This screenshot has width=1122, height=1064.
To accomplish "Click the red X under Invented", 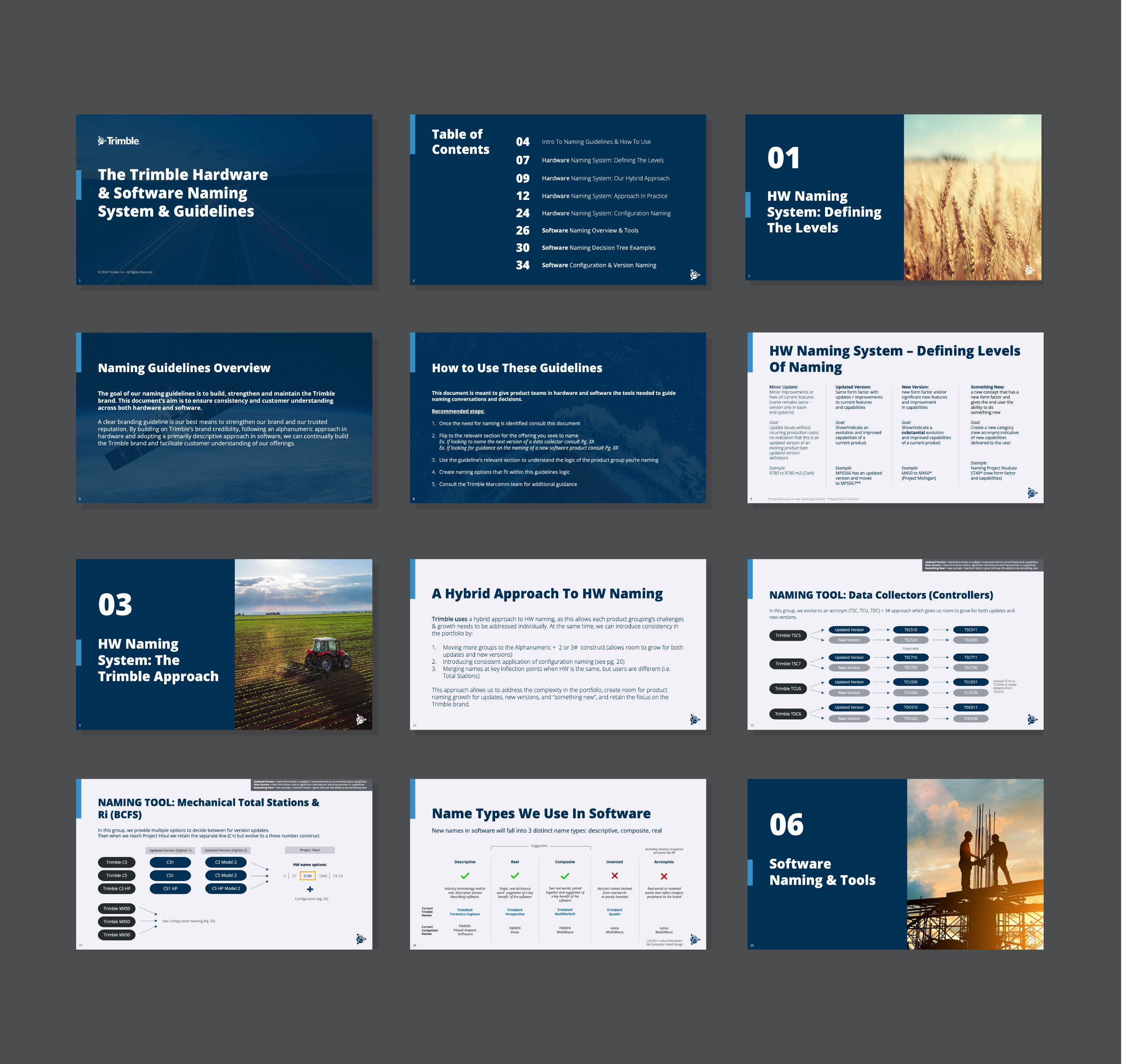I will 614,876.
